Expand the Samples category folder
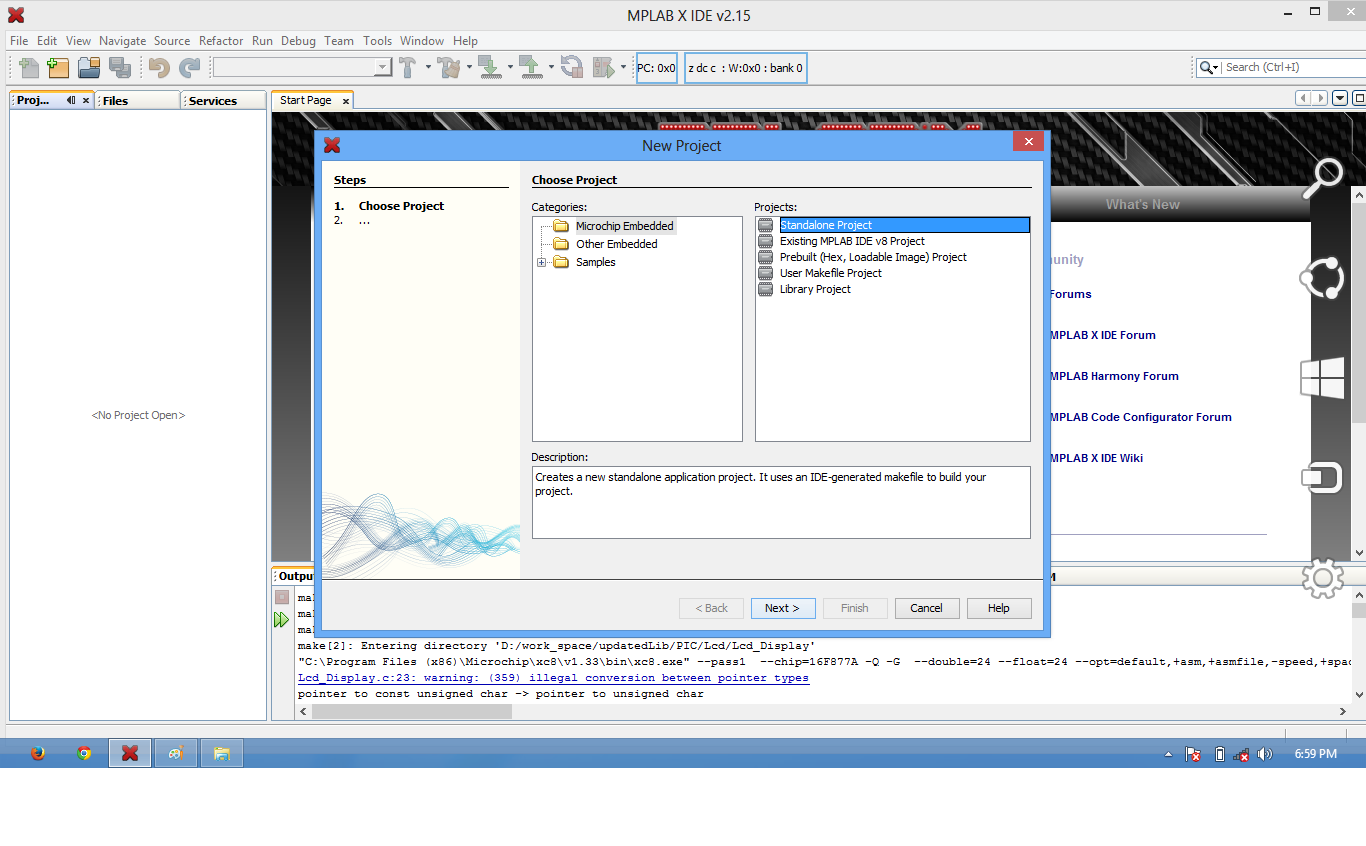The width and height of the screenshot is (1366, 846). [x=541, y=262]
